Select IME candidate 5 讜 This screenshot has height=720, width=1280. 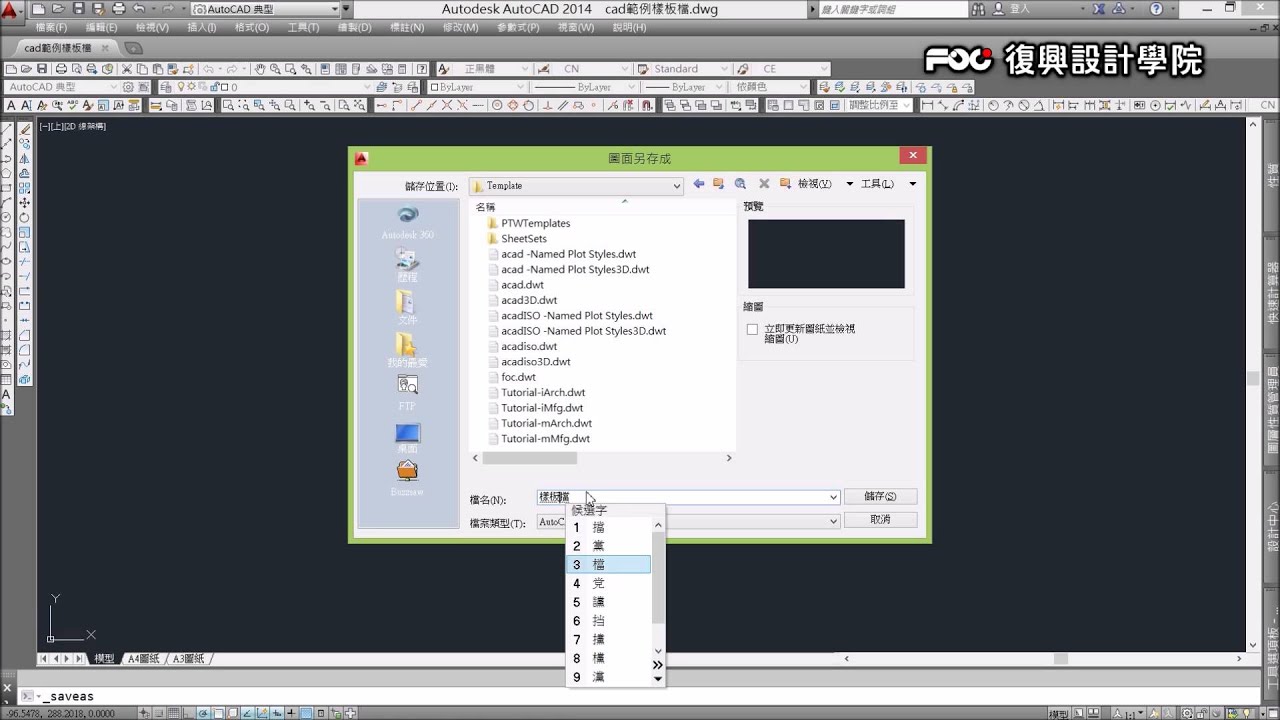click(x=608, y=602)
